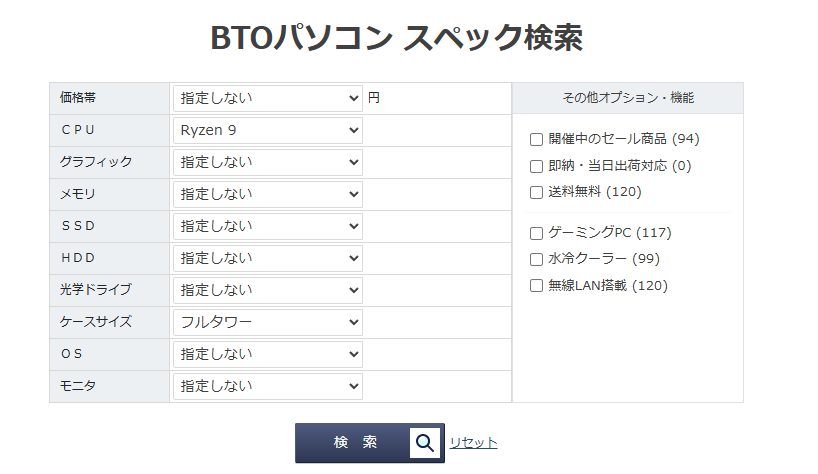Toggle the ゲーミングPC checkbox
Viewport: 818px width, 474px height.
pyautogui.click(x=536, y=233)
